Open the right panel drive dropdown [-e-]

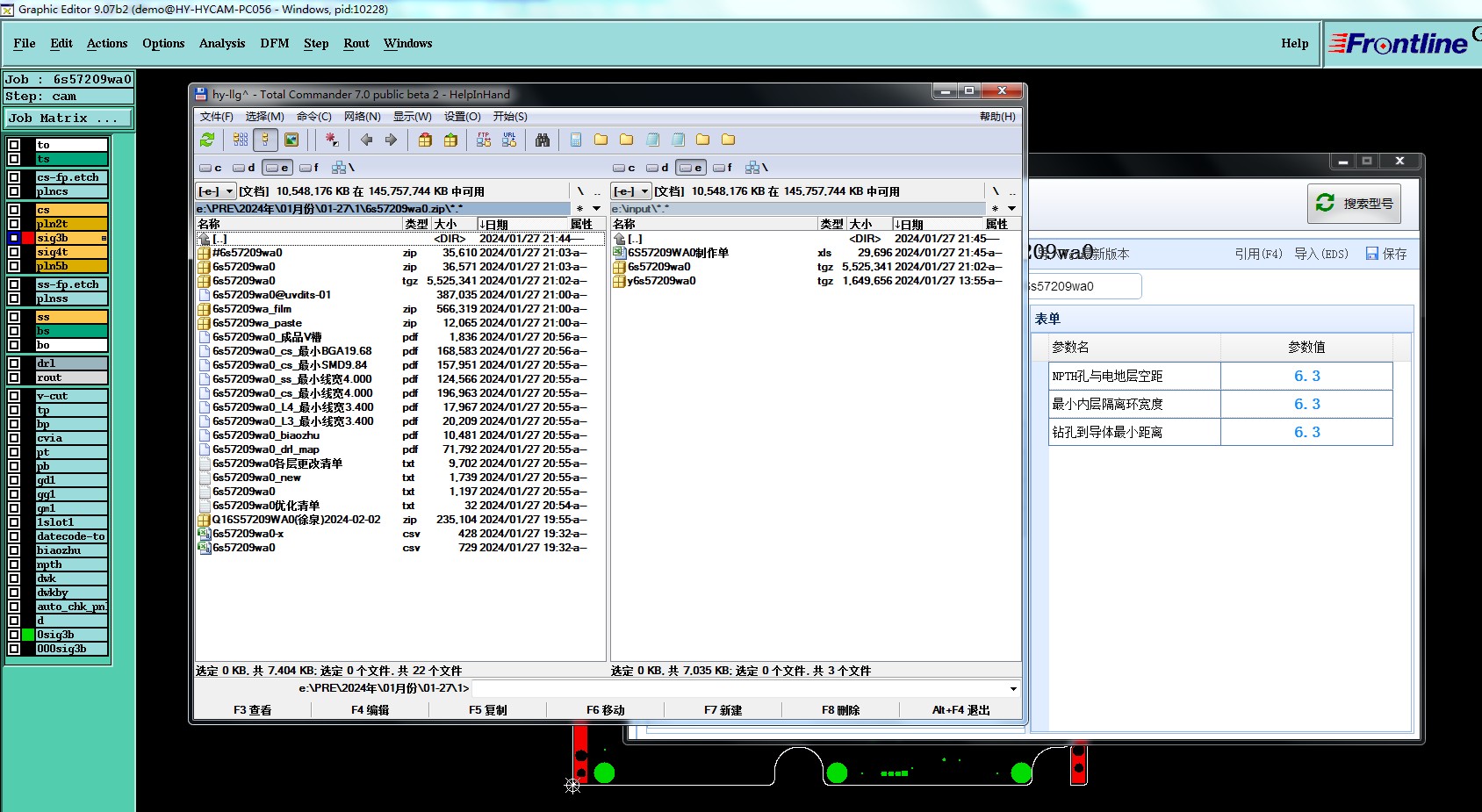click(x=631, y=190)
